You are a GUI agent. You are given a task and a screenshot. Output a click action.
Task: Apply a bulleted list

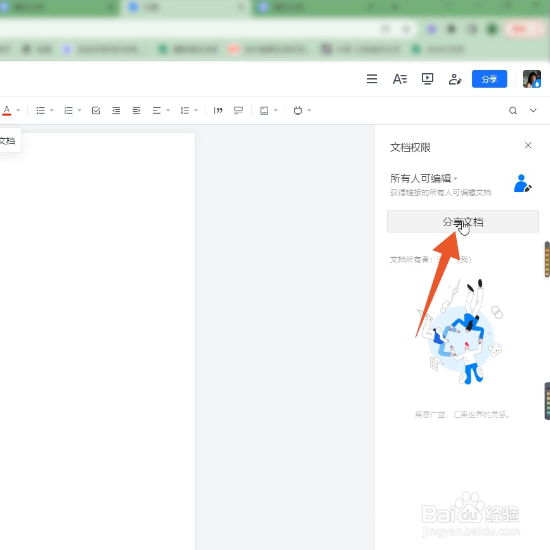41,110
